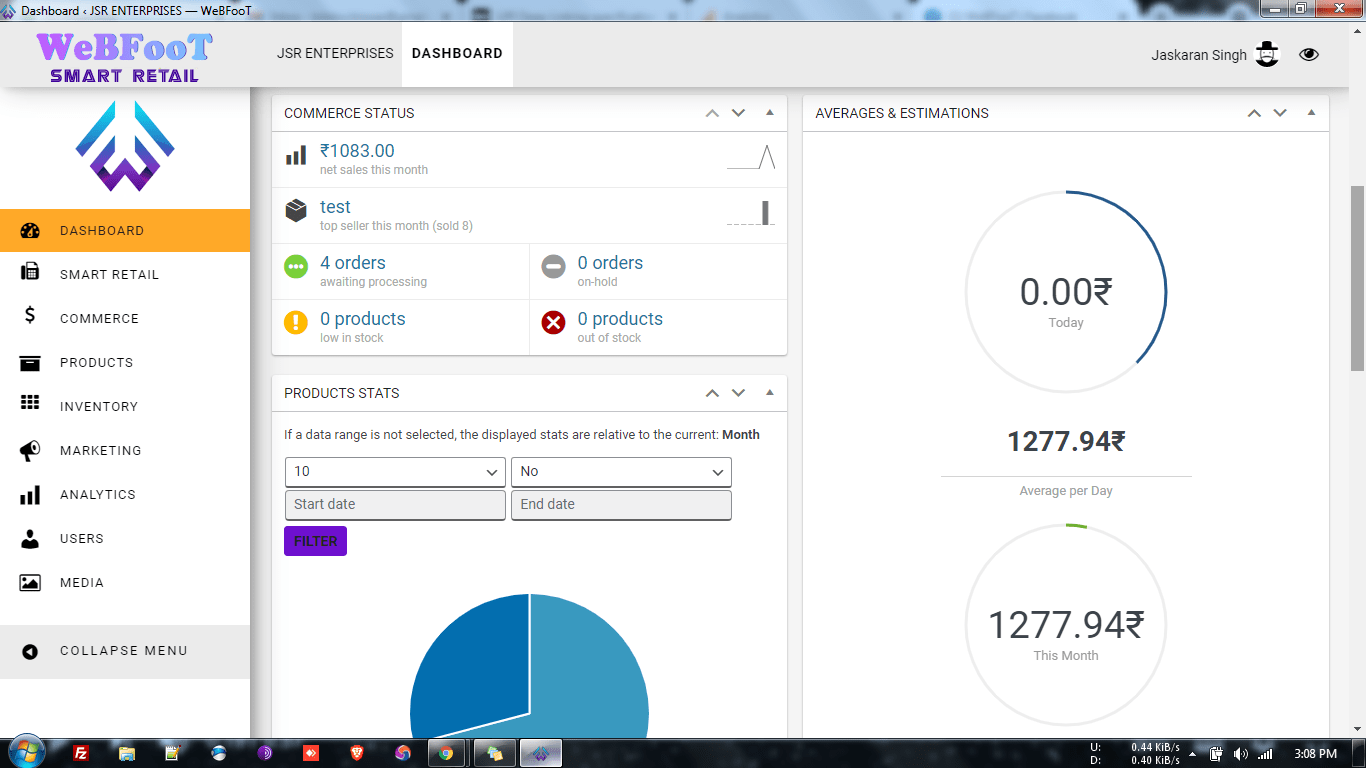Click the user avatar icon beside Jaskaran Singh

1267,54
